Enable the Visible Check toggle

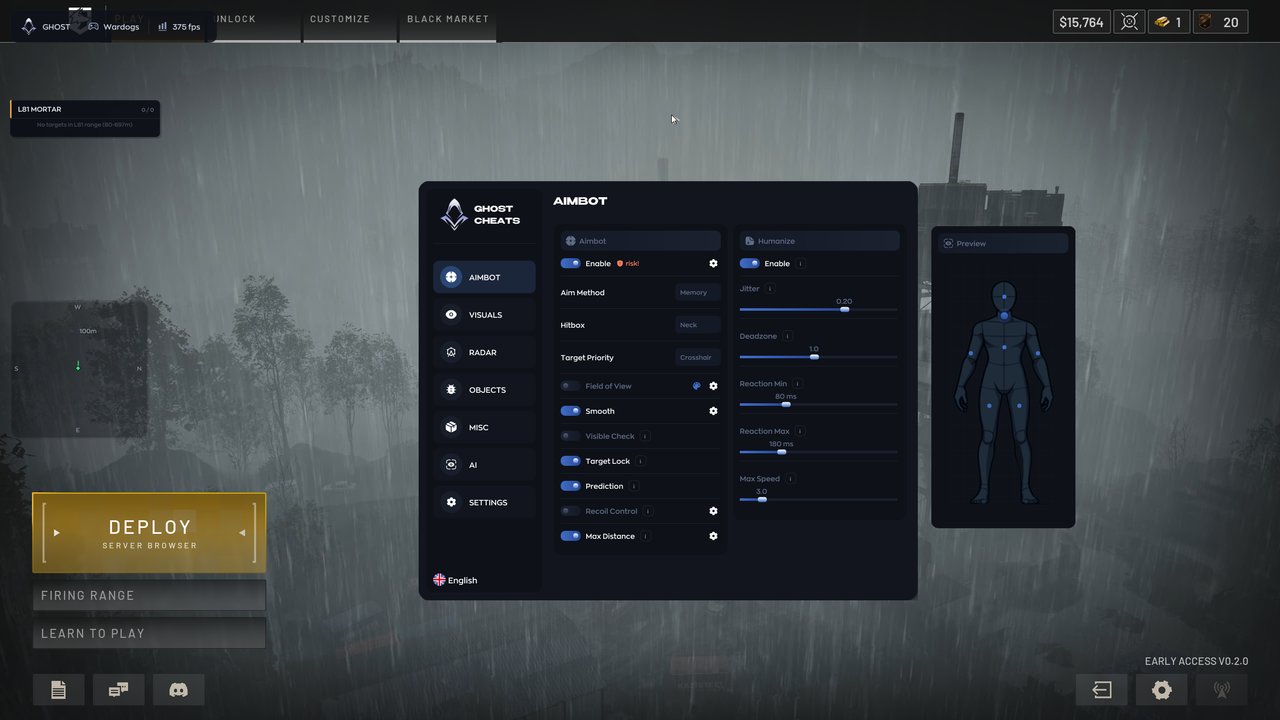tap(570, 436)
